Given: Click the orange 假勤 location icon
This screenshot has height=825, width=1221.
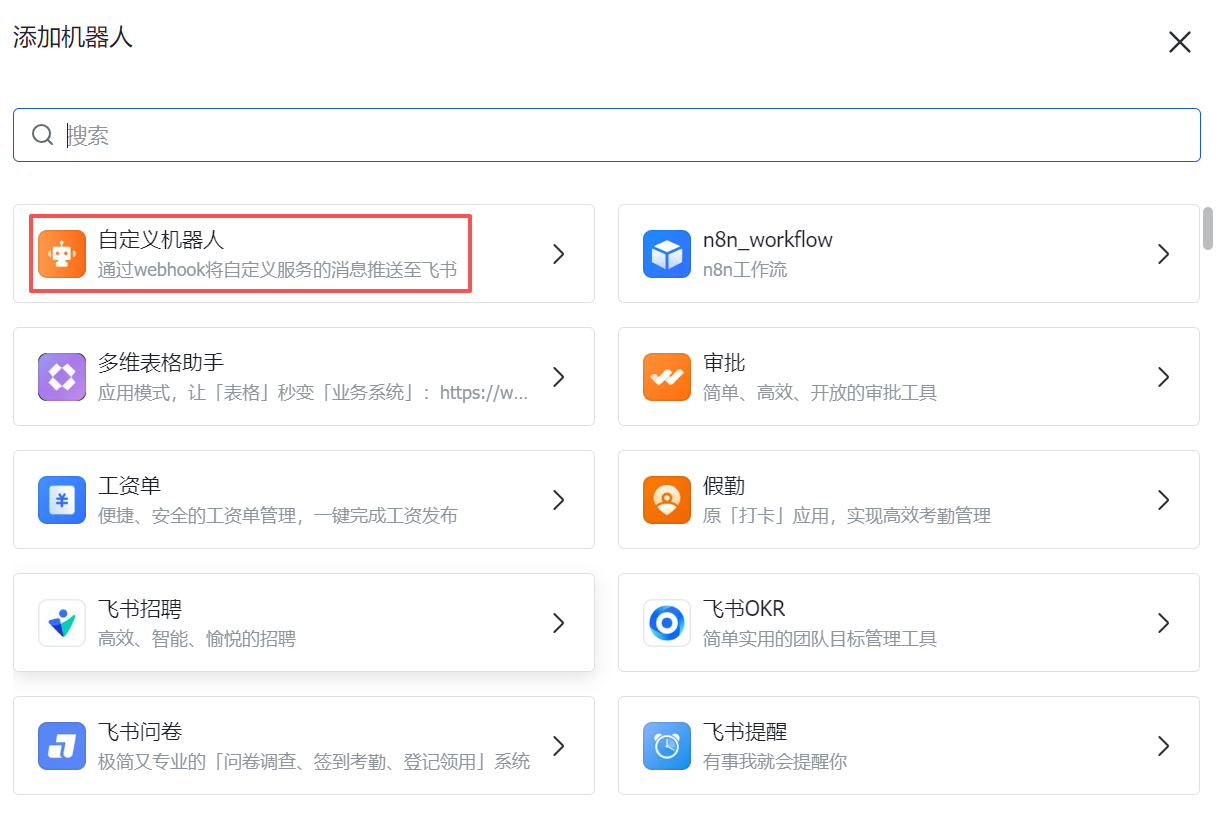Looking at the screenshot, I should coord(667,500).
